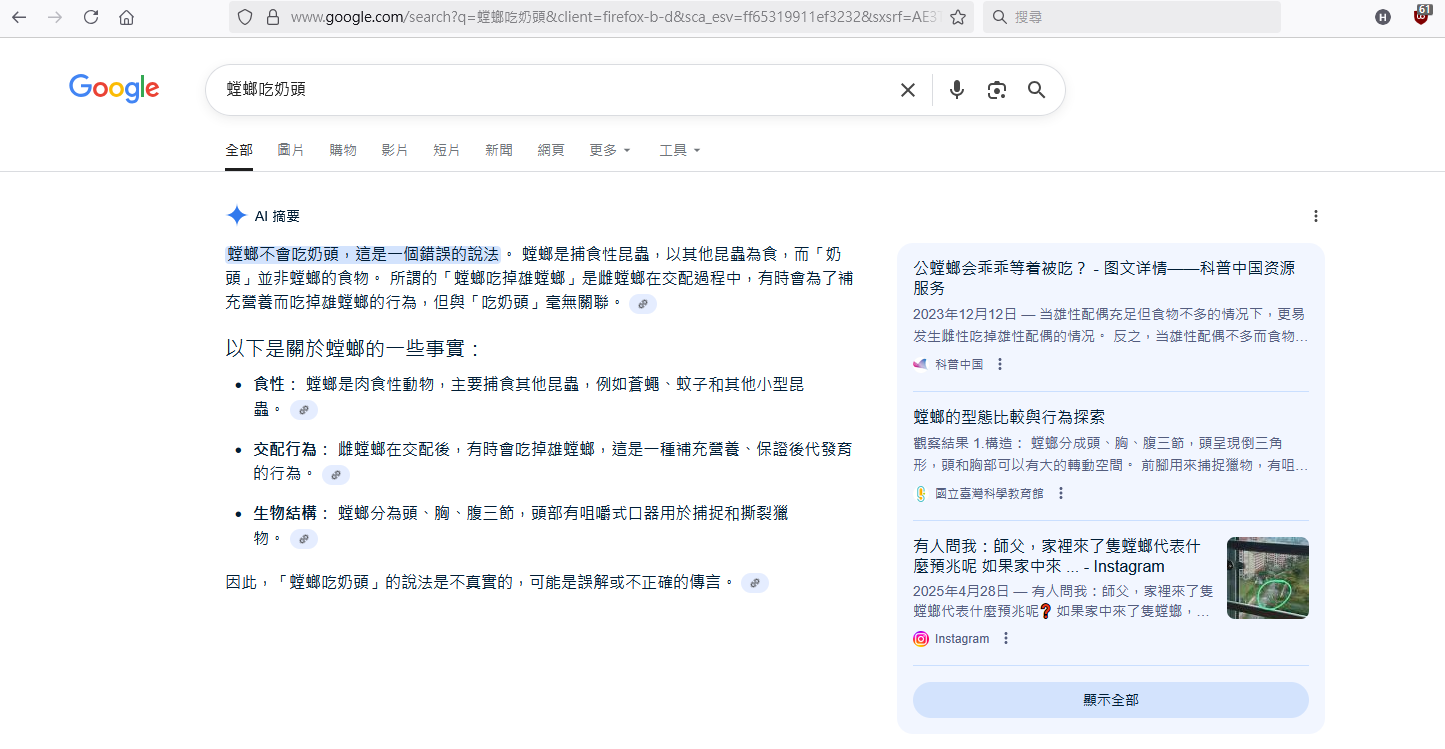Screen dimensions: 1445x749
Task: Select the 全部 tab
Action: [x=239, y=150]
